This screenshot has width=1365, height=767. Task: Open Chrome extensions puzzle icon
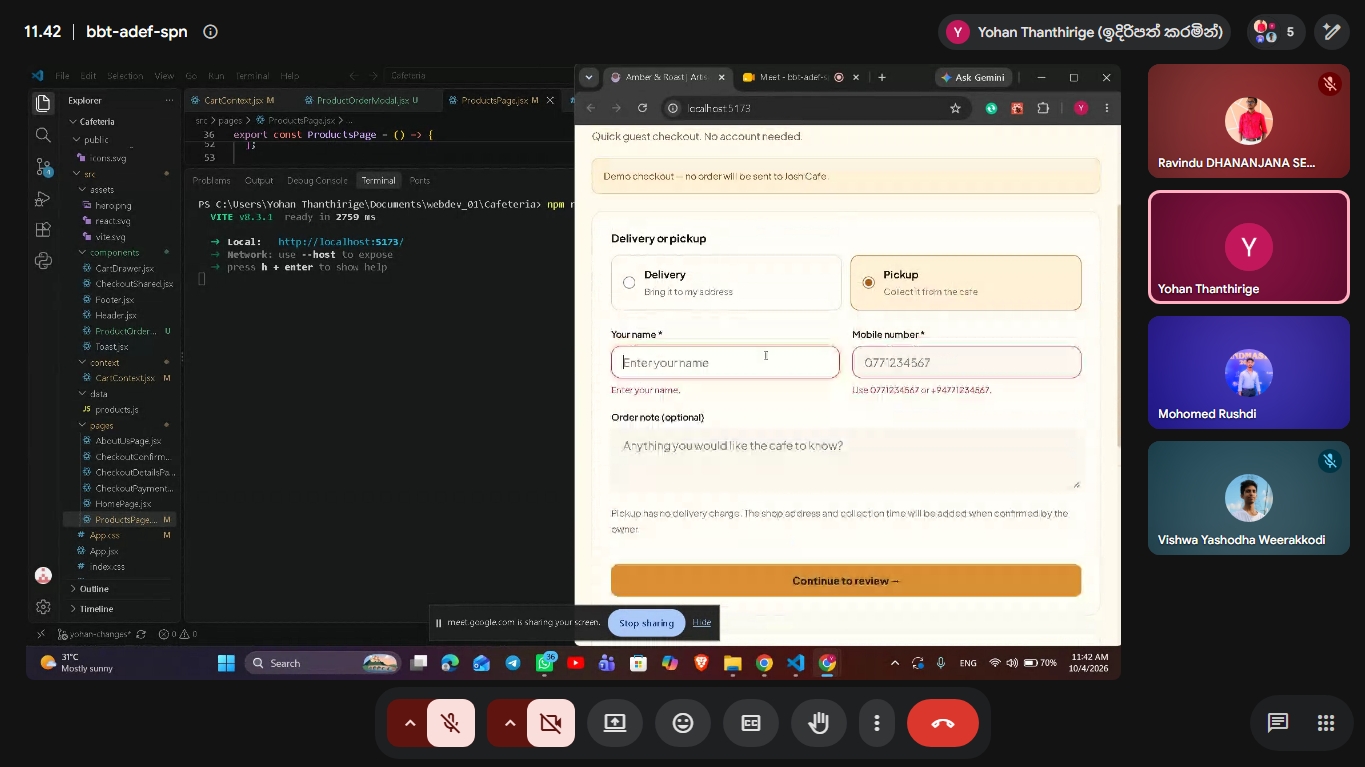click(1043, 108)
